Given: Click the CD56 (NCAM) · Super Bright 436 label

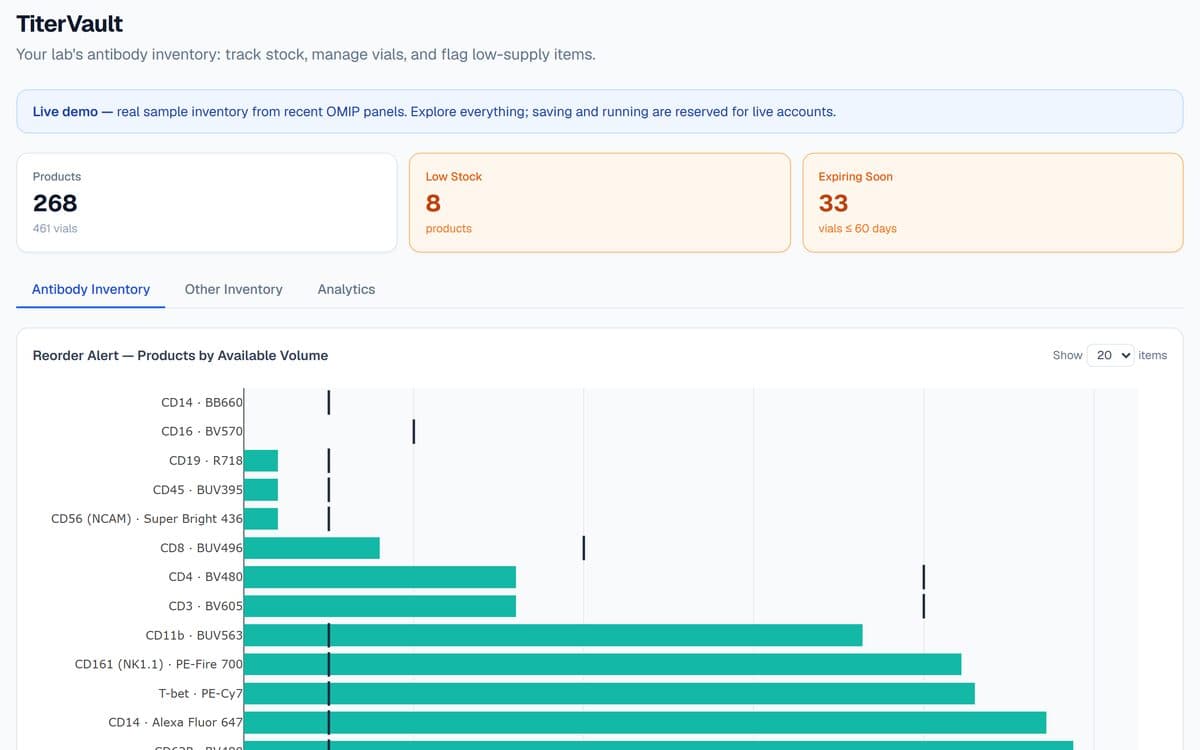Looking at the screenshot, I should pyautogui.click(x=147, y=518).
